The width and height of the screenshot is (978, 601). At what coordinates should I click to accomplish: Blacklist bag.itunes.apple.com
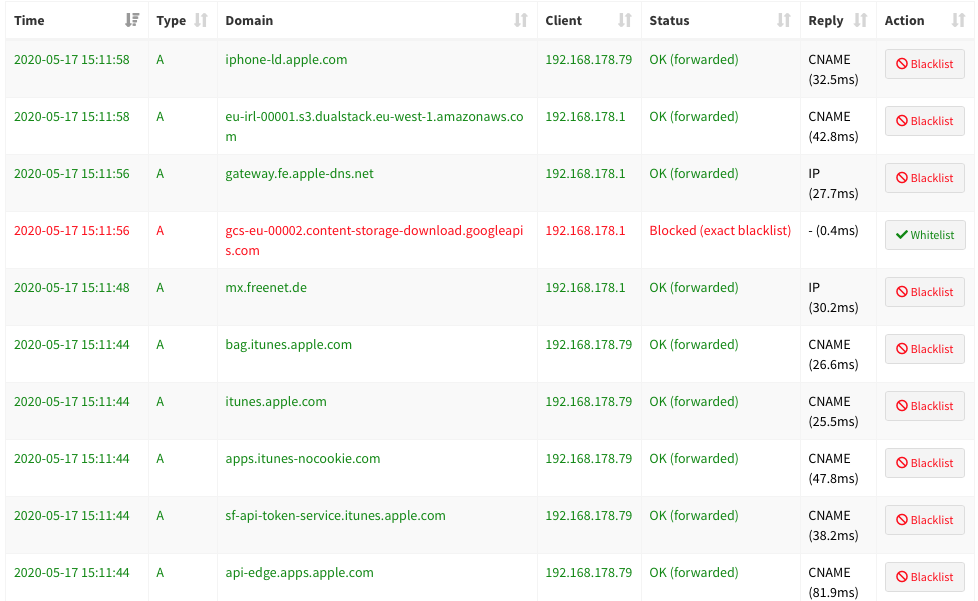pyautogui.click(x=925, y=349)
